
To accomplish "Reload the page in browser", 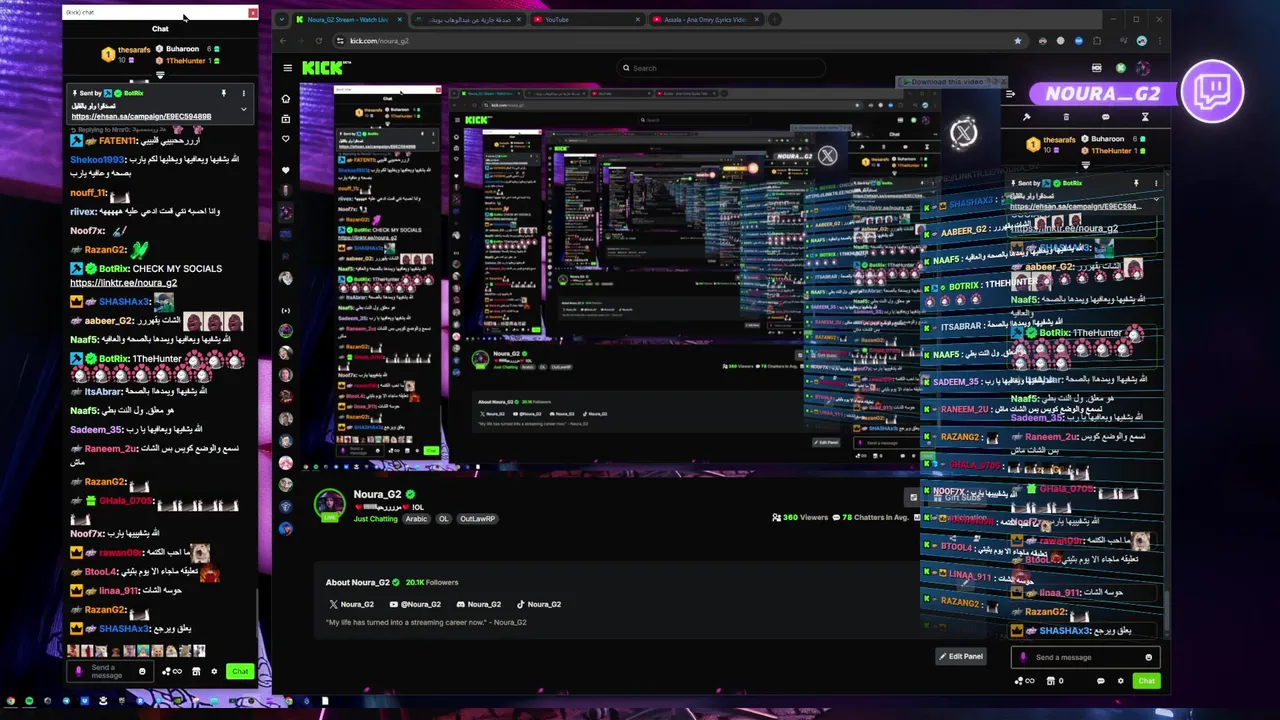I will 318,41.
